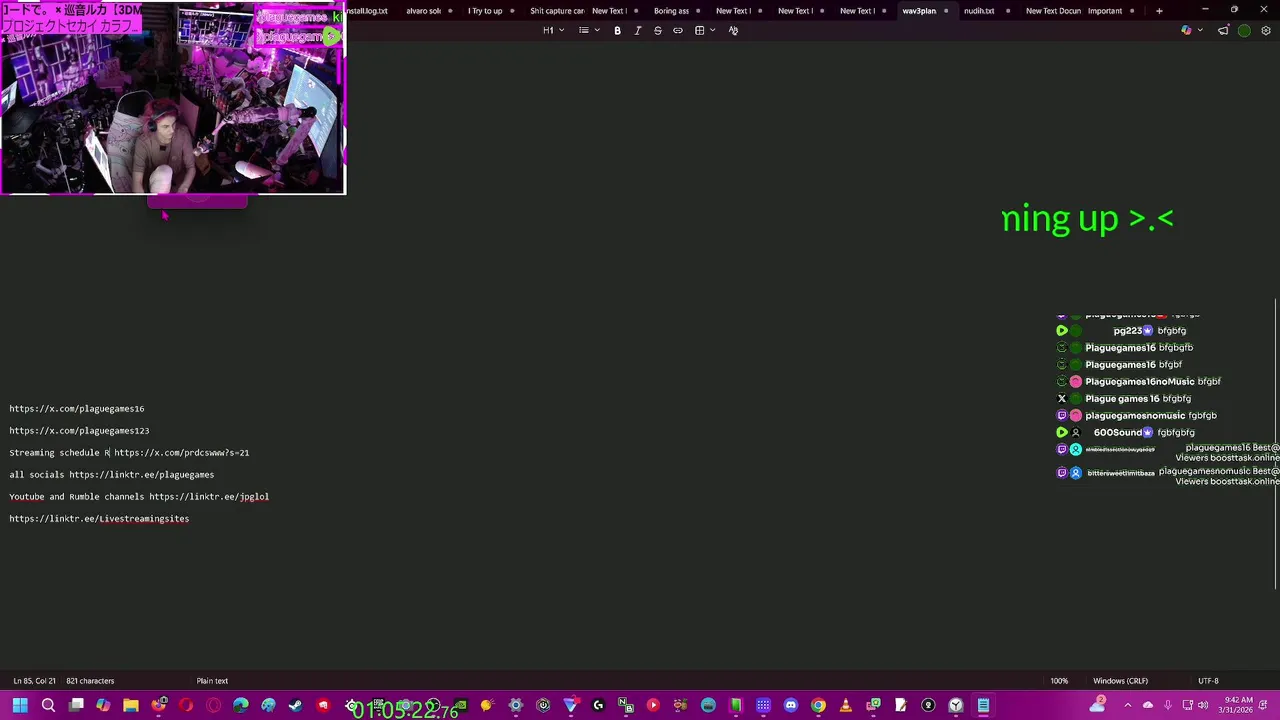
Task: Open Windows taskbar search
Action: 48,706
